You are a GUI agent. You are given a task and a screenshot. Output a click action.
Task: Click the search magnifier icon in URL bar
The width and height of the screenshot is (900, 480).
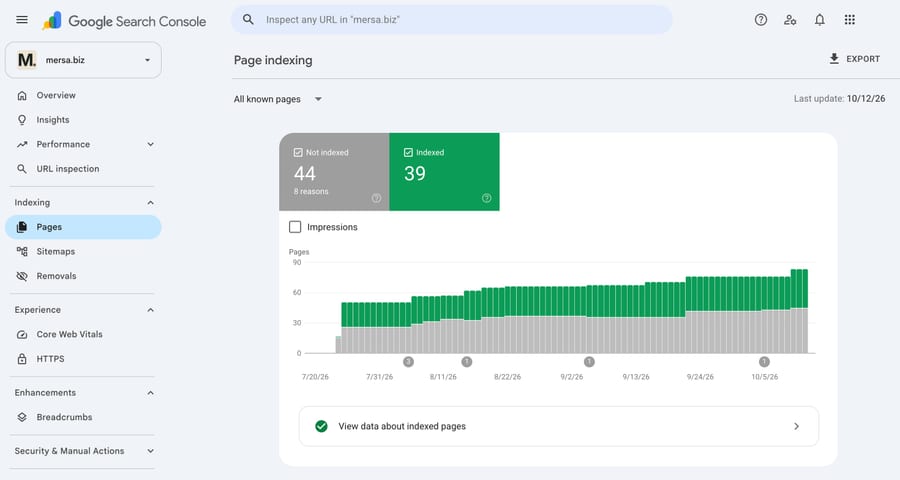coord(248,20)
